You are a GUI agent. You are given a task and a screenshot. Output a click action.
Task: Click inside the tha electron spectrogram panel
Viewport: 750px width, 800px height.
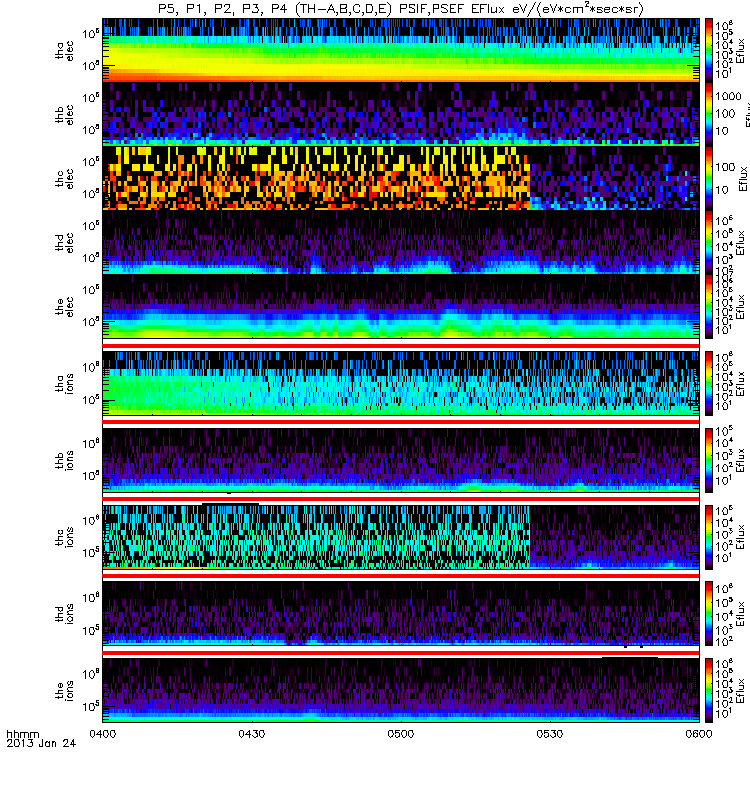[401, 50]
